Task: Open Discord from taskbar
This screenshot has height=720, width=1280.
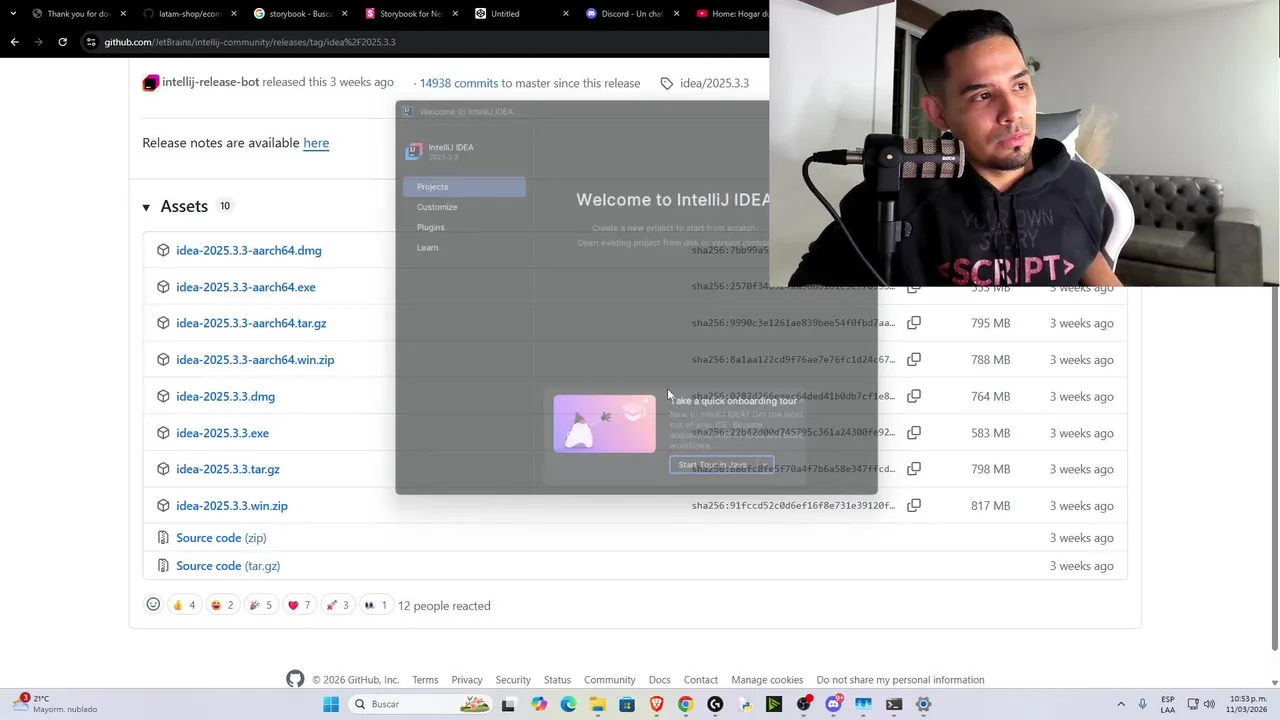Action: pyautogui.click(x=834, y=704)
